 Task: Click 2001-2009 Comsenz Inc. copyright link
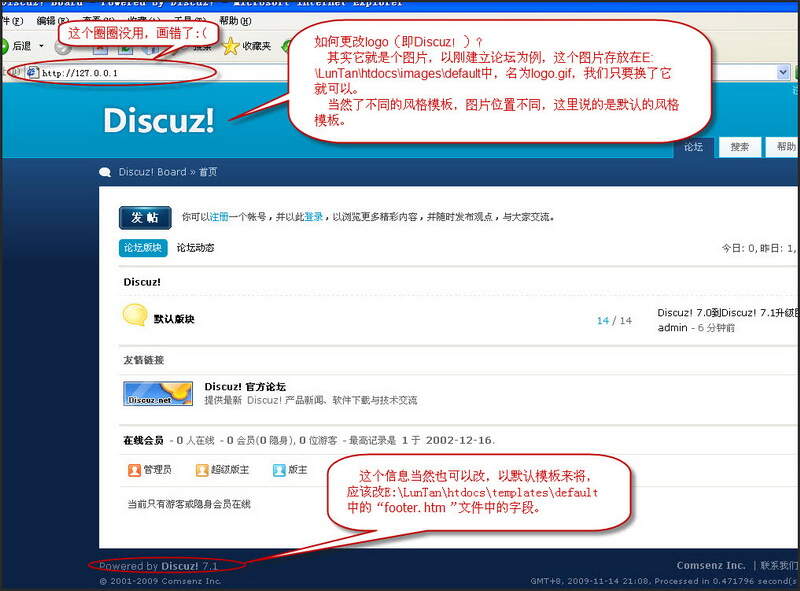point(160,581)
